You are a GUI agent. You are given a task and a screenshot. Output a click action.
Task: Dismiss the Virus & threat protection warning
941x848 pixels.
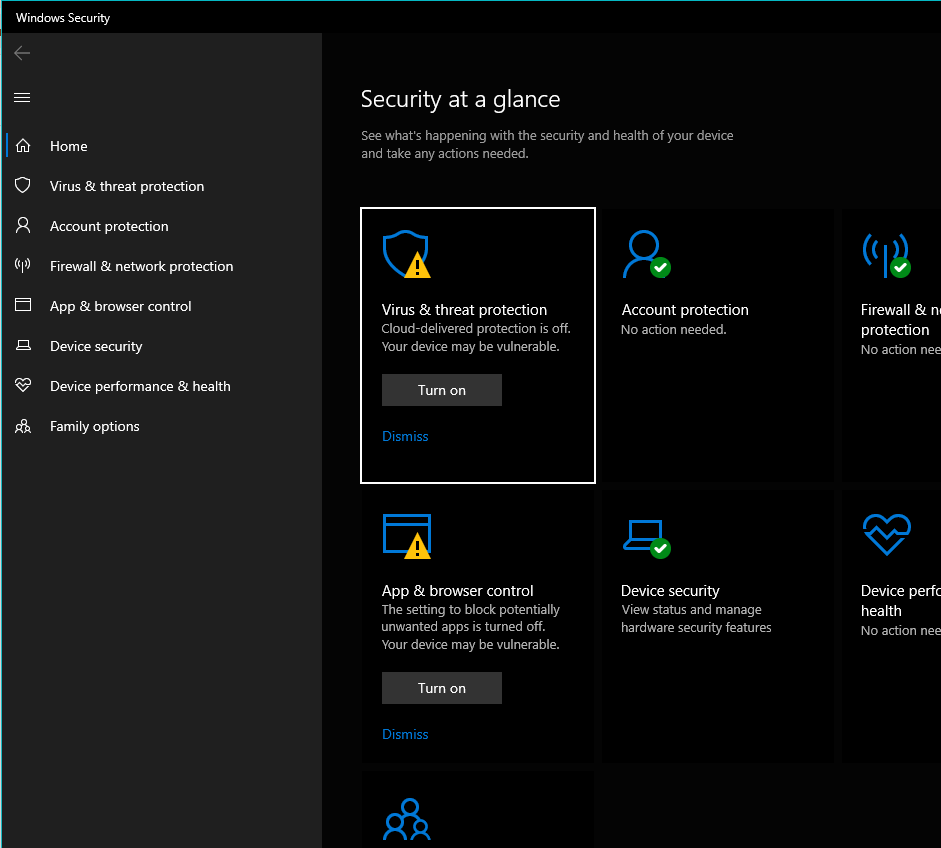(405, 436)
